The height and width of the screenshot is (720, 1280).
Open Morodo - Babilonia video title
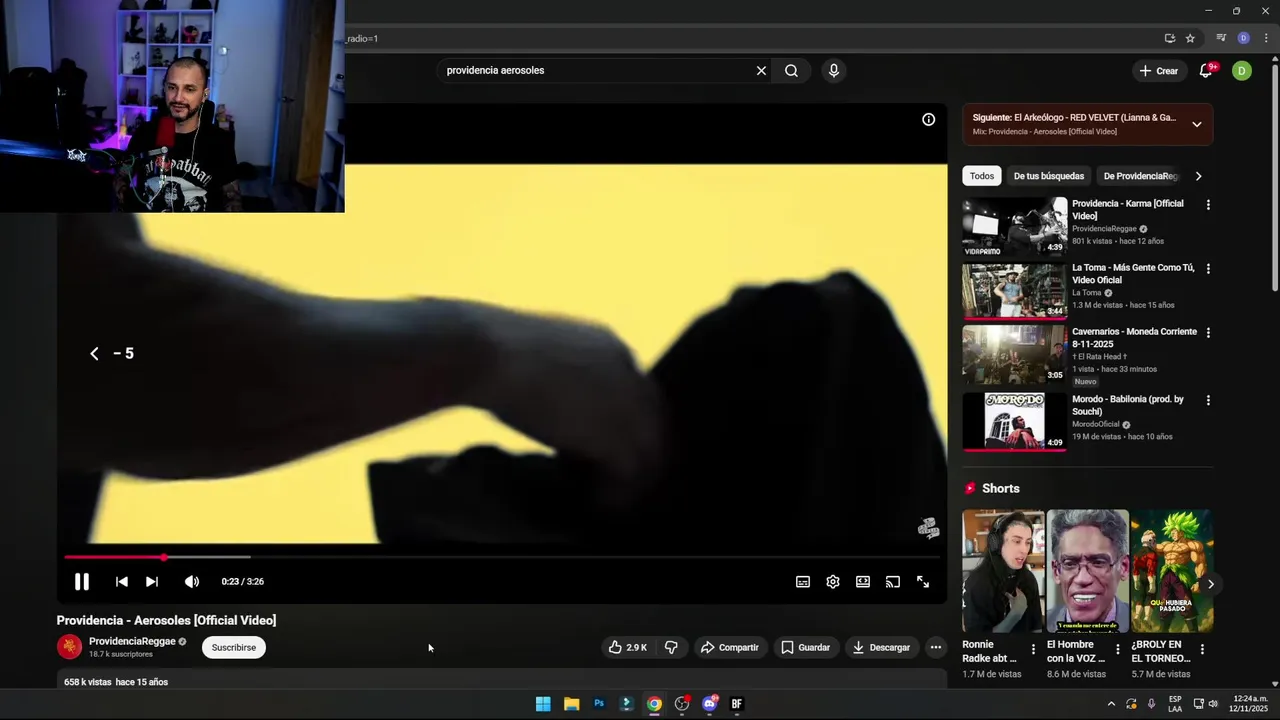tap(1128, 405)
